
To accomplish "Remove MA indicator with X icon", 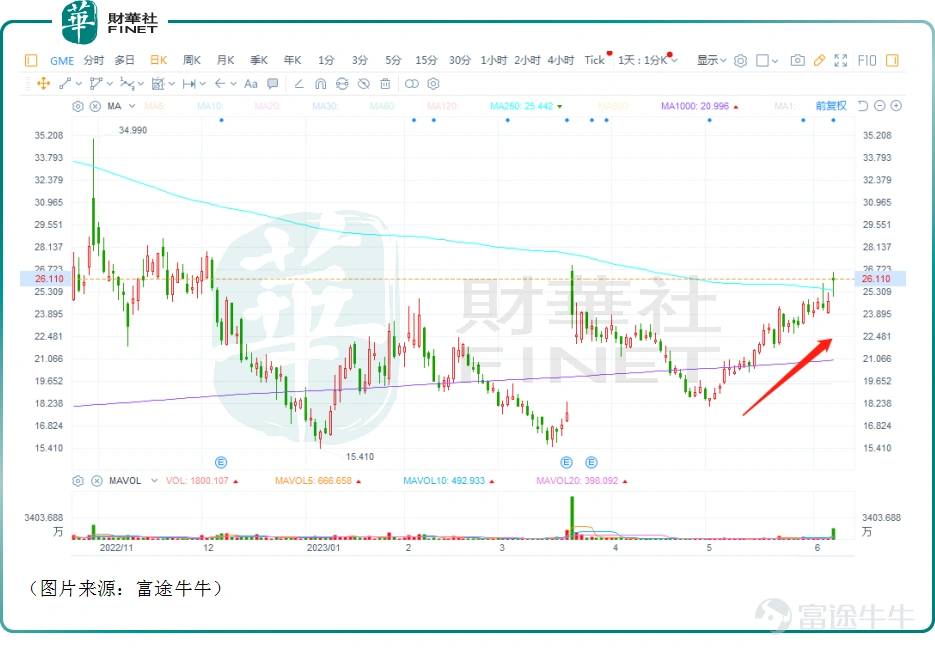I will (95, 106).
